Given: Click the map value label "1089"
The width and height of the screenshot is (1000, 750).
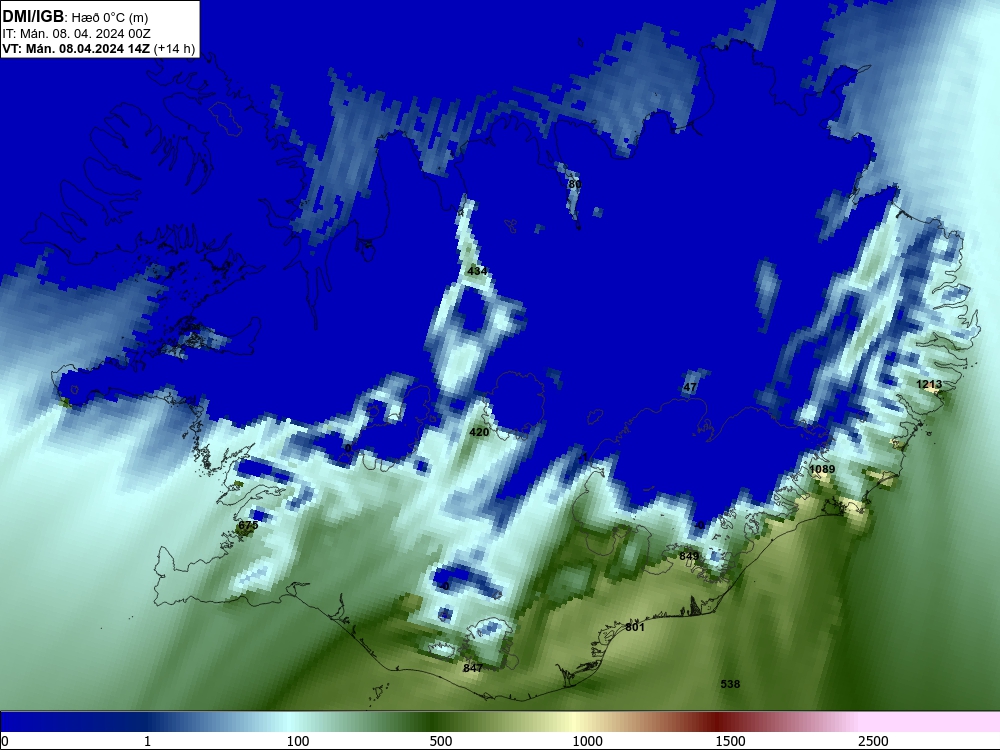Looking at the screenshot, I should pos(822,469).
